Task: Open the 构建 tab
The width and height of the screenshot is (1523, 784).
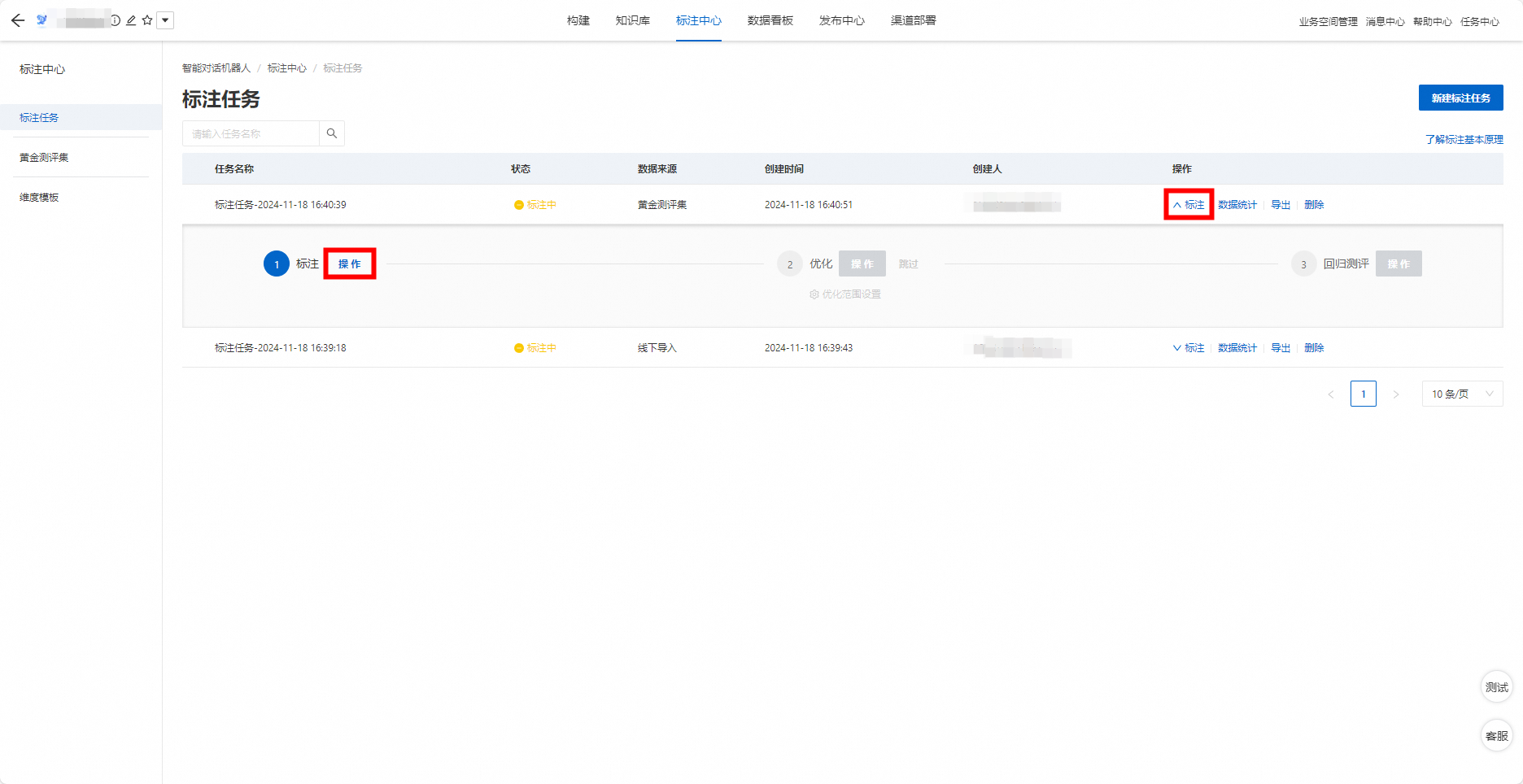Action: (x=578, y=20)
